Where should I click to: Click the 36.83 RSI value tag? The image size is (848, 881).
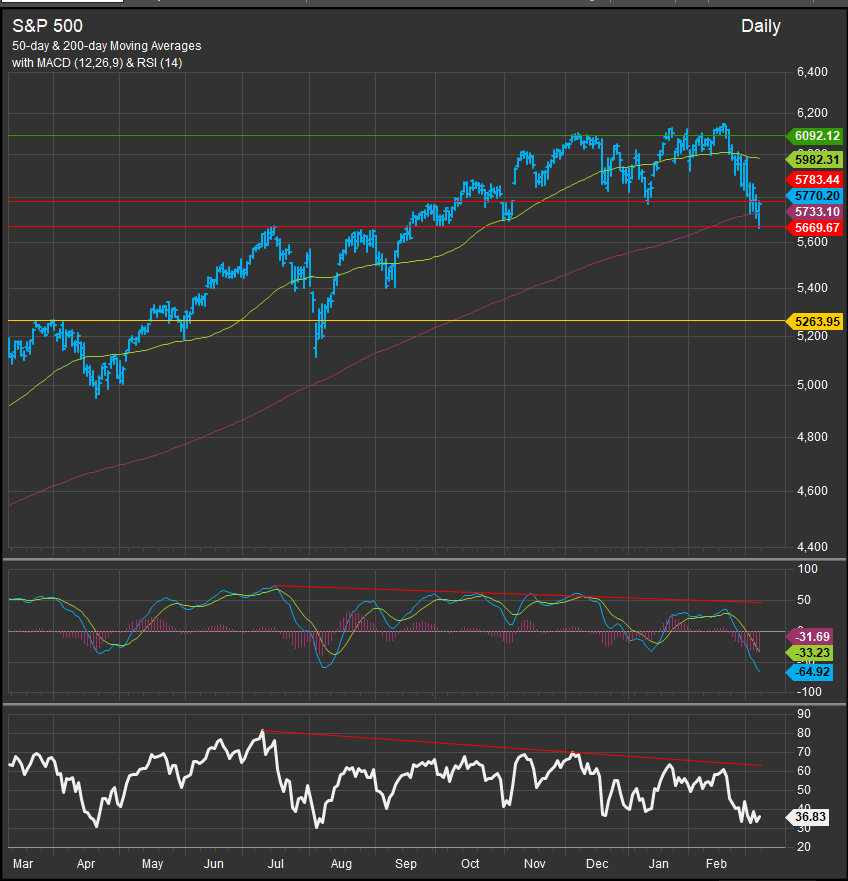[x=808, y=817]
